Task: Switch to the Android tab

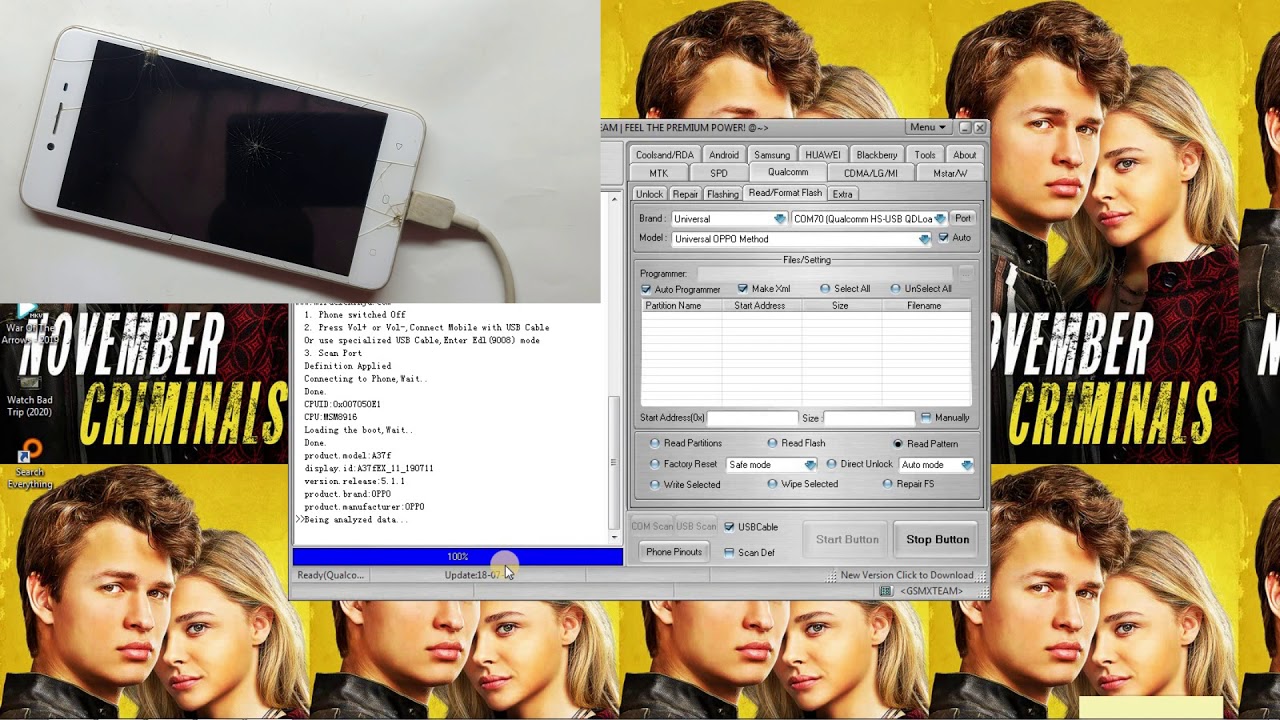Action: tap(724, 155)
